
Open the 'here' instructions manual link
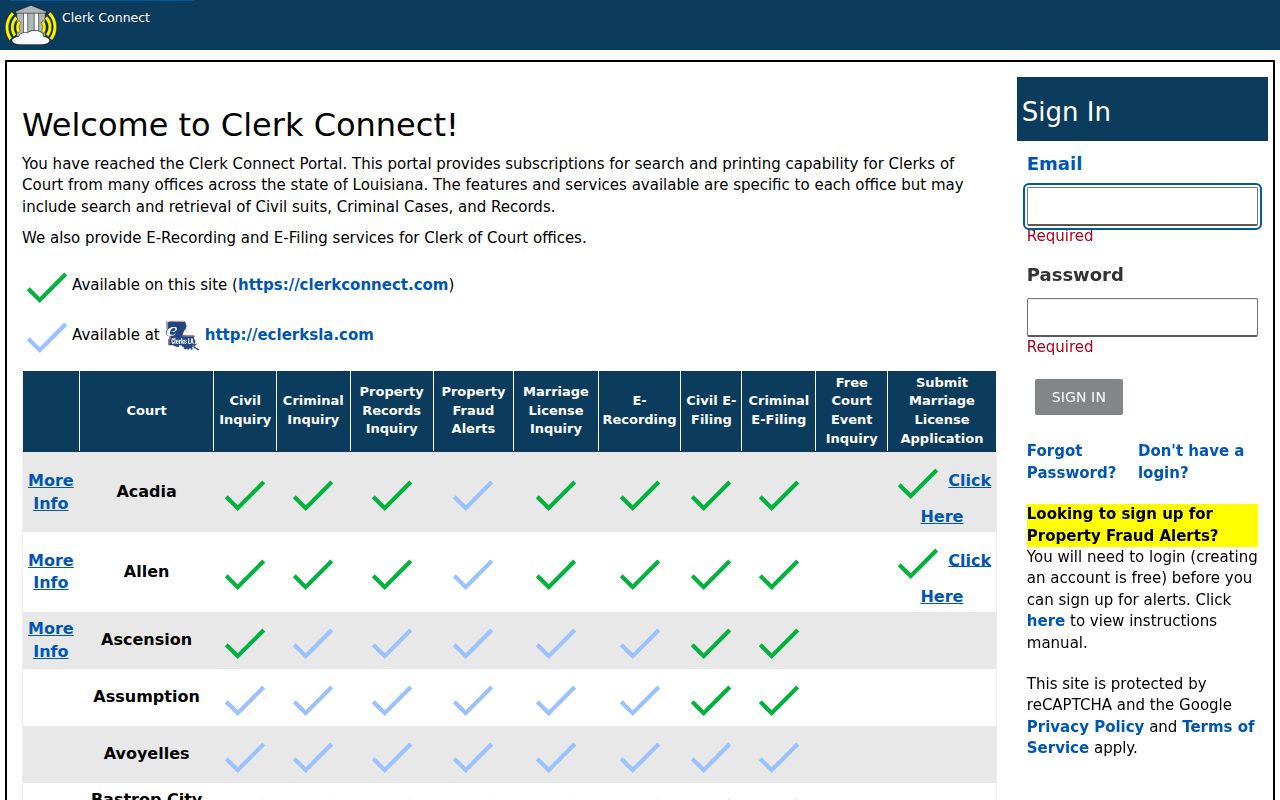pos(1046,620)
